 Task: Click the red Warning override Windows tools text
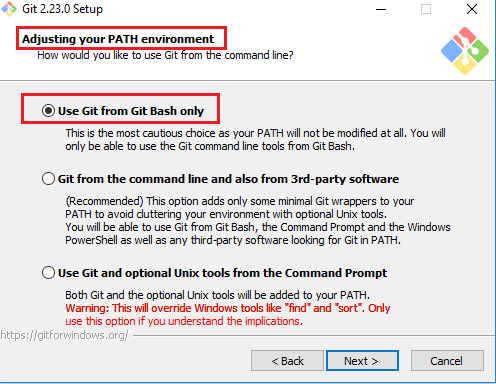point(228,314)
